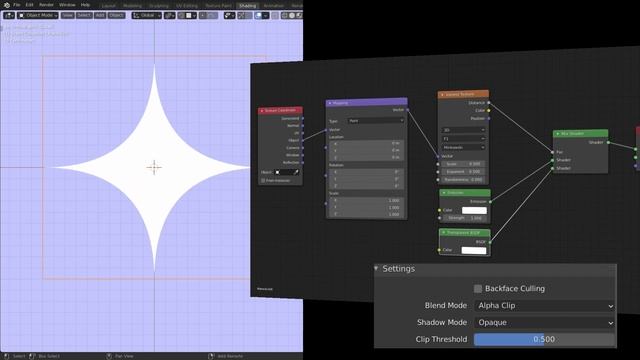
Task: Switch to material preview shading
Action: (x=299, y=16)
